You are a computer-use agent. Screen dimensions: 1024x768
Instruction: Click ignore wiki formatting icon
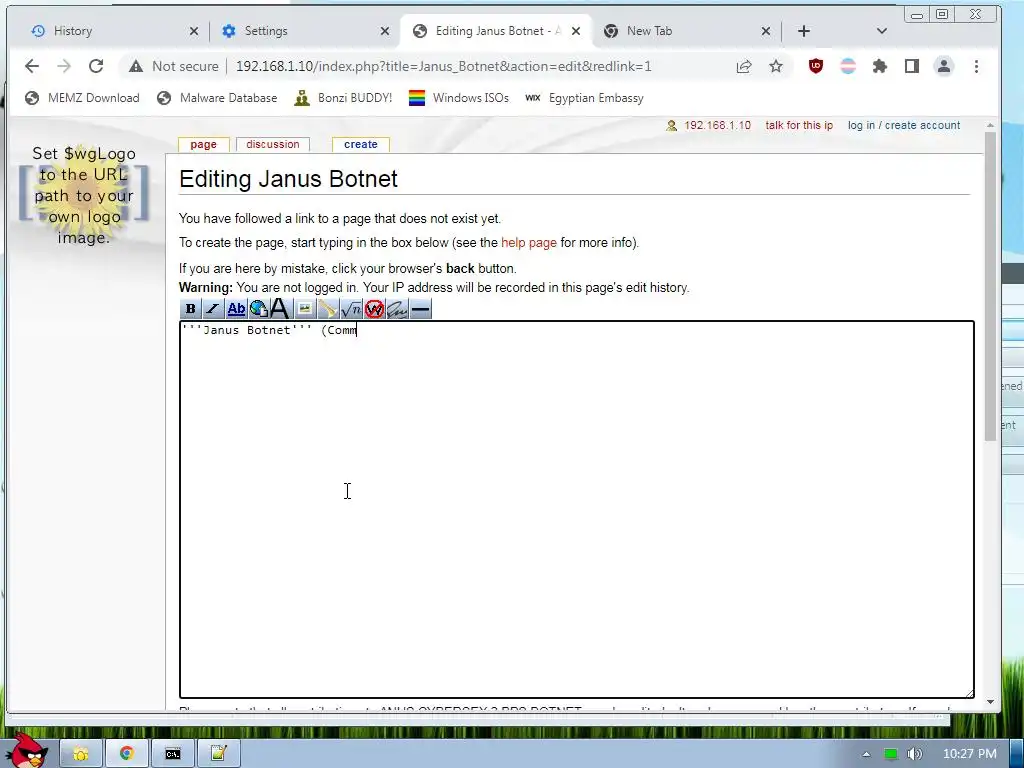[374, 309]
